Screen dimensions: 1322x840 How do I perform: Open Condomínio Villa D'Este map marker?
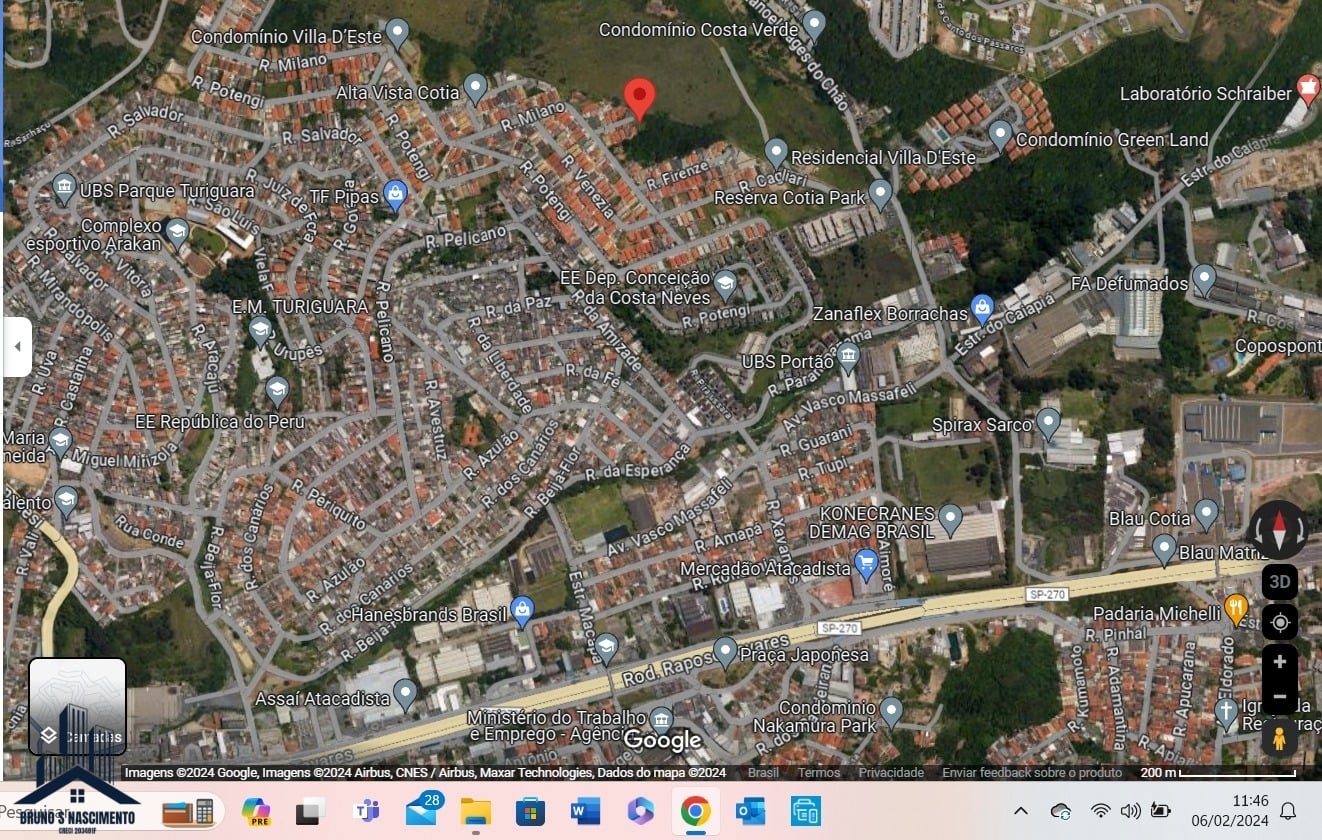(x=398, y=33)
